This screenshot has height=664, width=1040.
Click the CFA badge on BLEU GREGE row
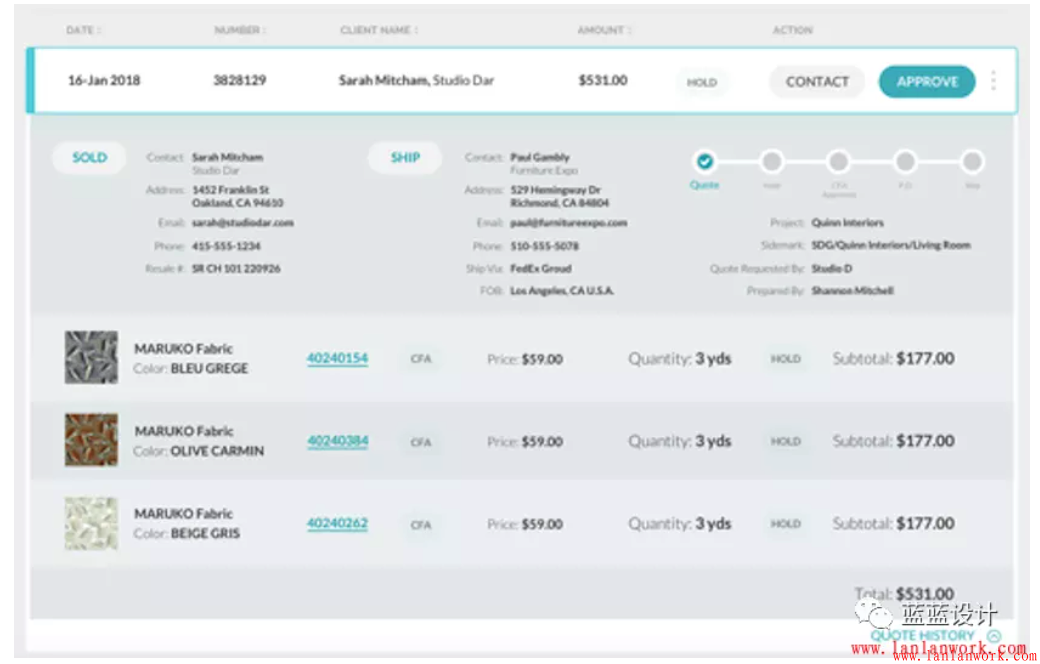coord(421,359)
